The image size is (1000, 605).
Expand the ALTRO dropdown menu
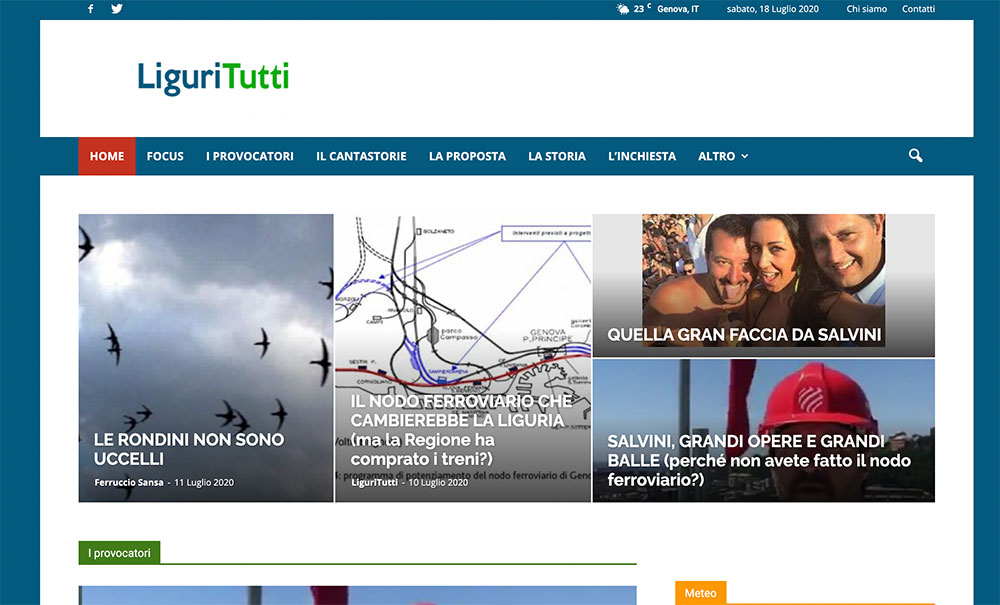722,156
